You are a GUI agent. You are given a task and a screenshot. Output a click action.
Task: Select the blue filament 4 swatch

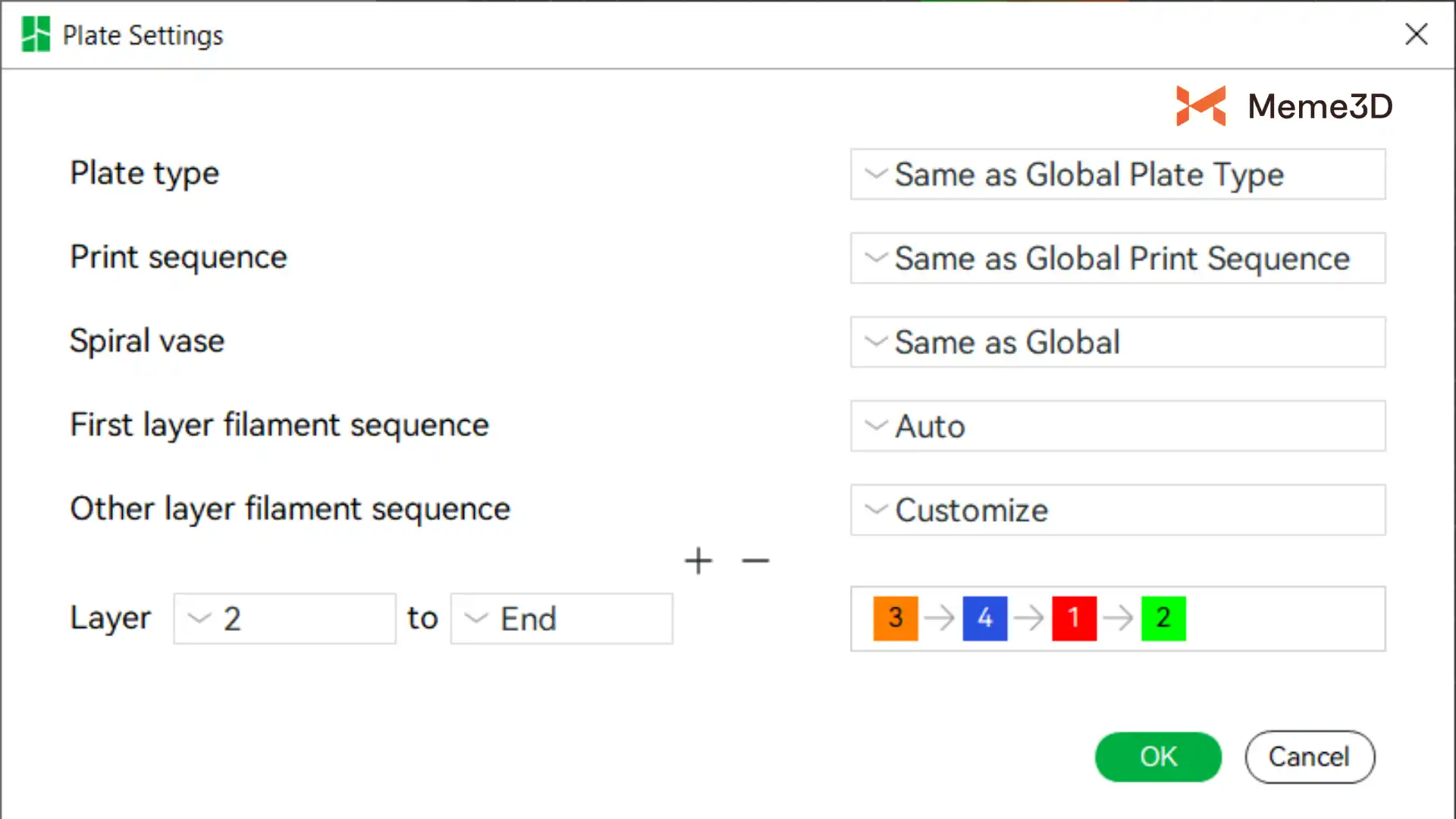click(984, 618)
